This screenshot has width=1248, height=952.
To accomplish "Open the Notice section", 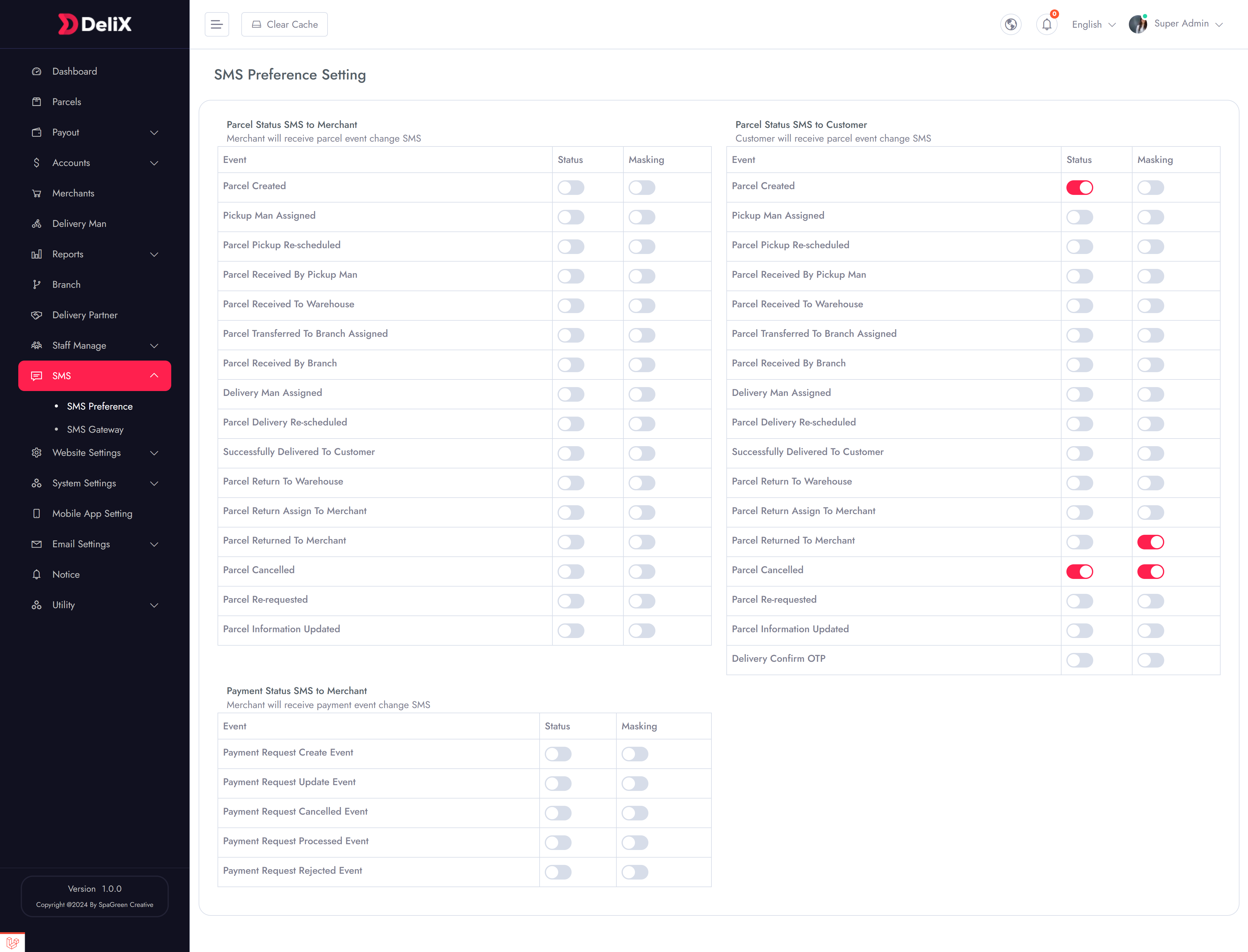I will click(x=66, y=574).
